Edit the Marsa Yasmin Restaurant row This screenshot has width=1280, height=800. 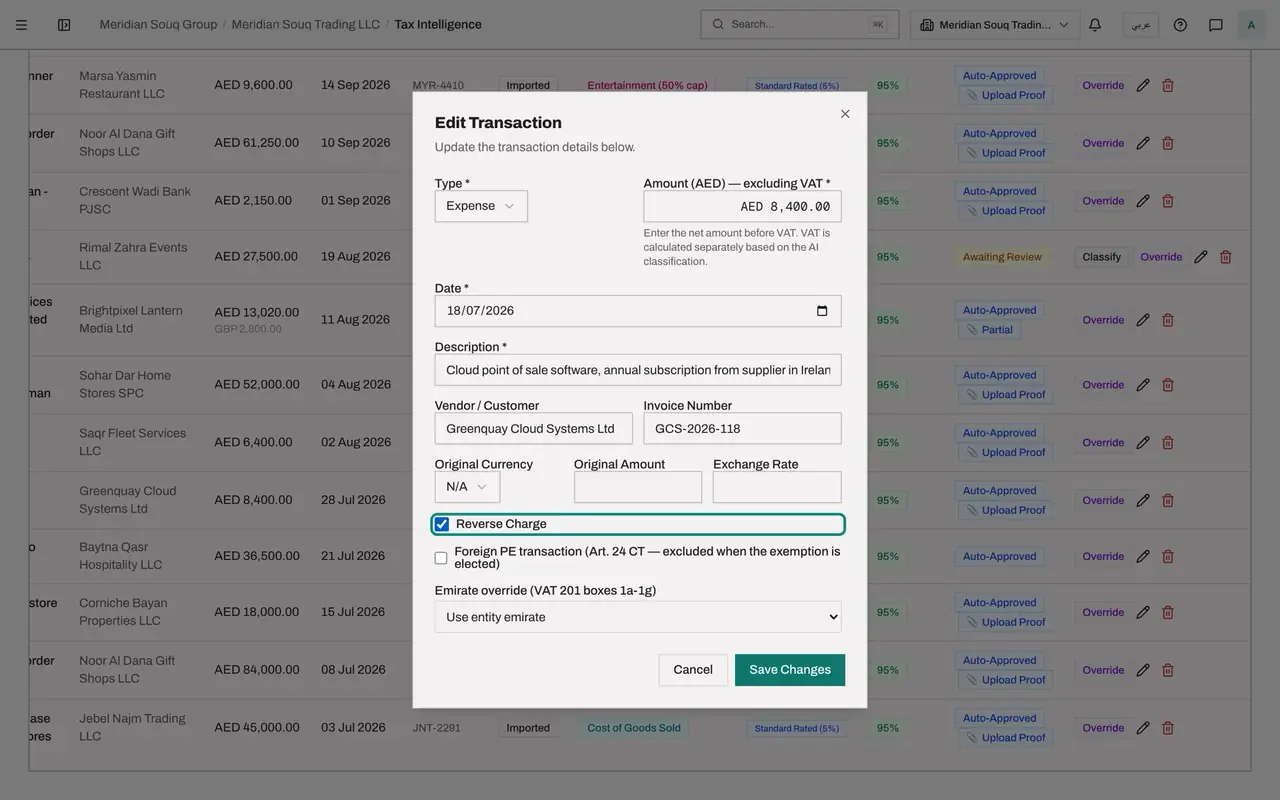click(x=1143, y=86)
